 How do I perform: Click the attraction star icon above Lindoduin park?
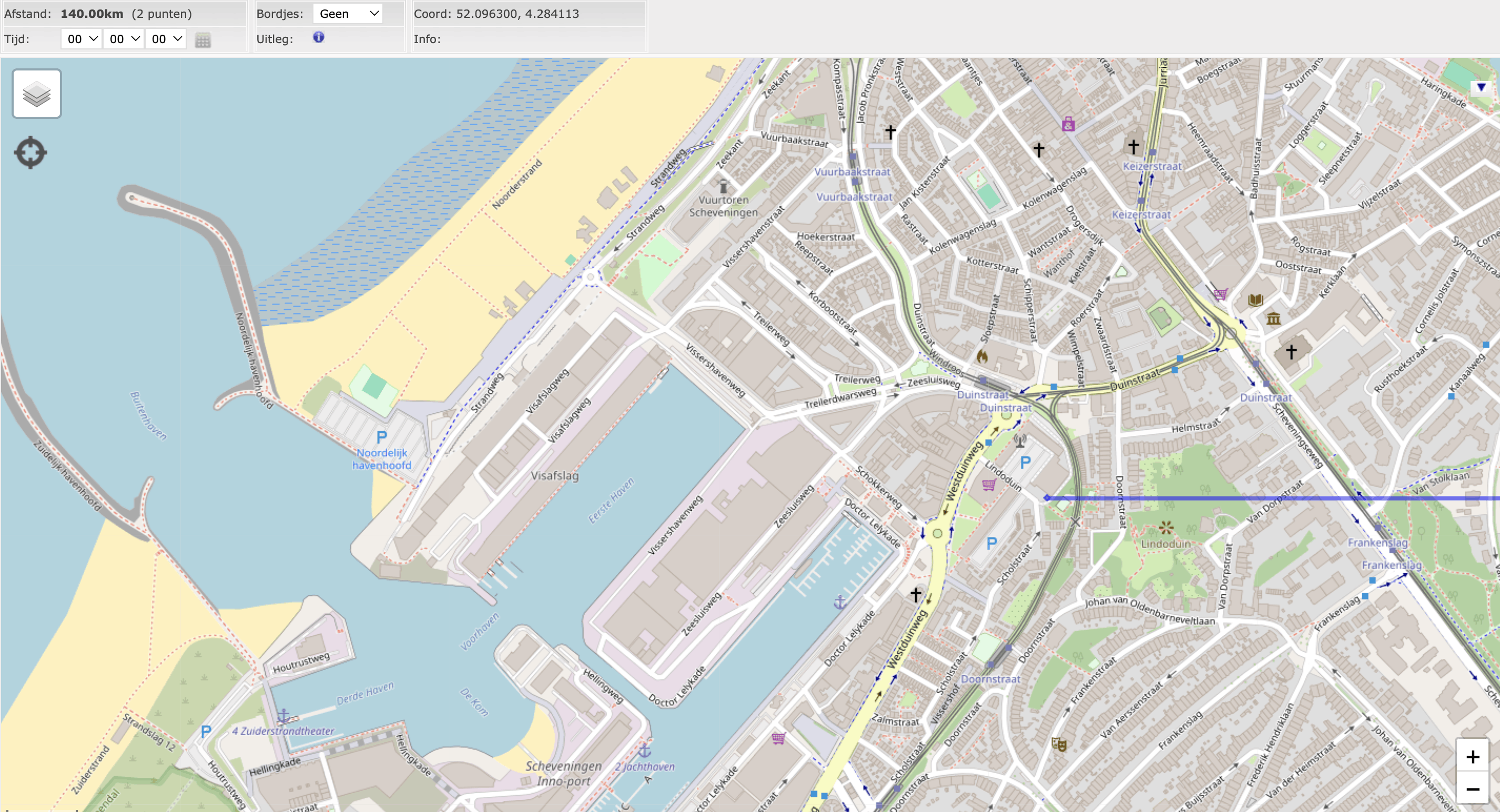point(1165,527)
